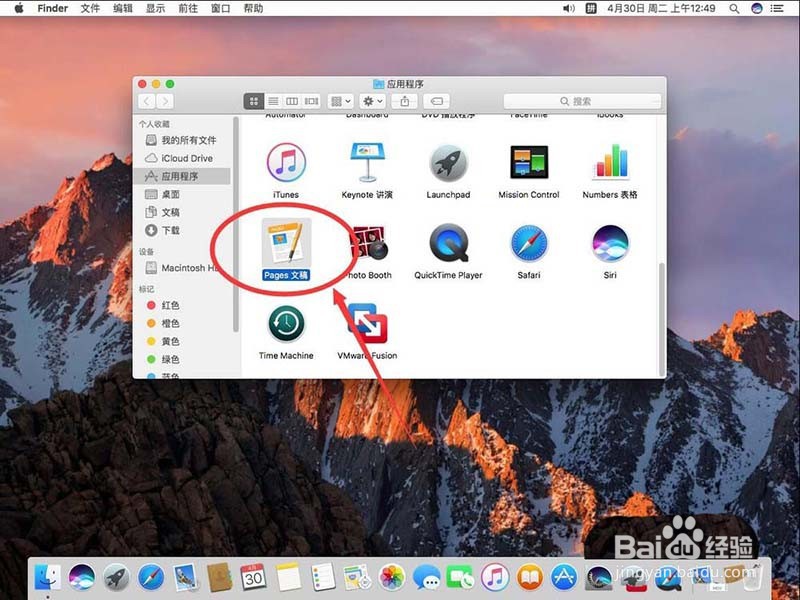Open Launchpad from the Dock
800x600 pixels.
116,578
